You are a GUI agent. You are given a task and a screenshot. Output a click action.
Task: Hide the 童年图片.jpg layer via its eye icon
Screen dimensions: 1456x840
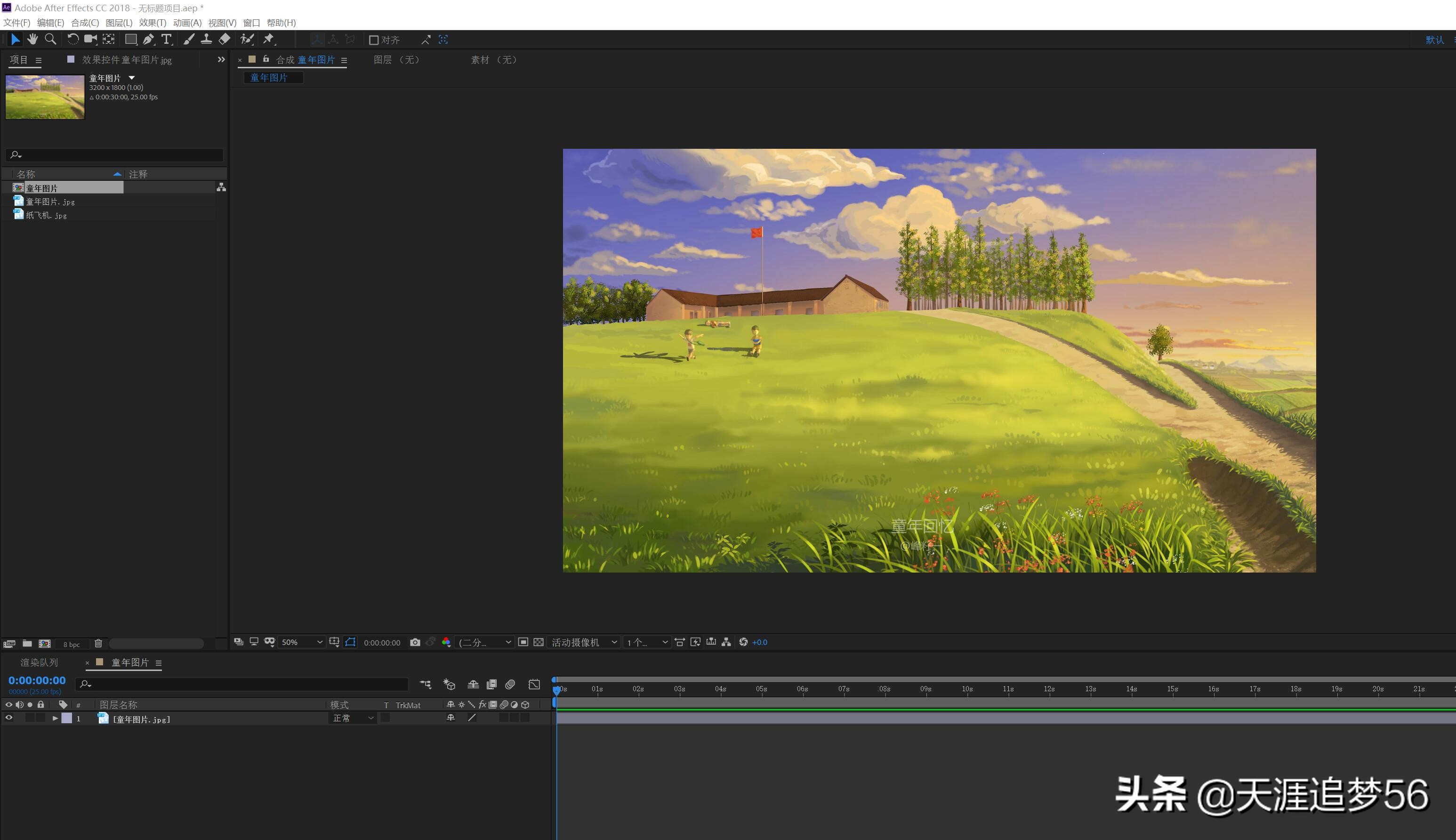8,718
